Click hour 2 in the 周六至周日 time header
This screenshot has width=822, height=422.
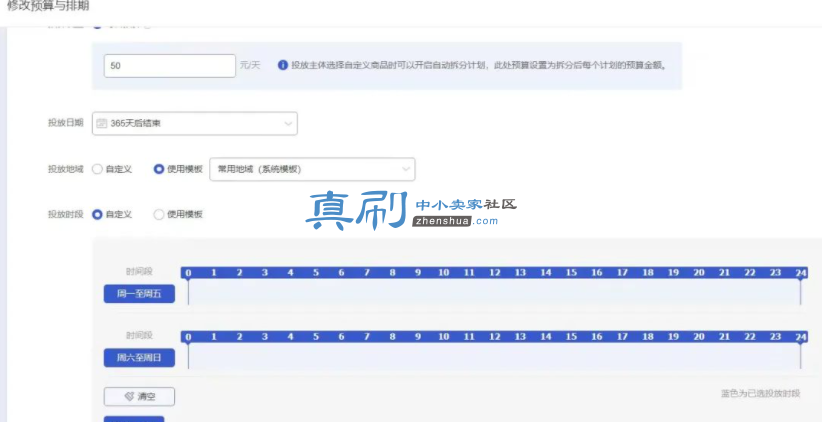pos(239,337)
